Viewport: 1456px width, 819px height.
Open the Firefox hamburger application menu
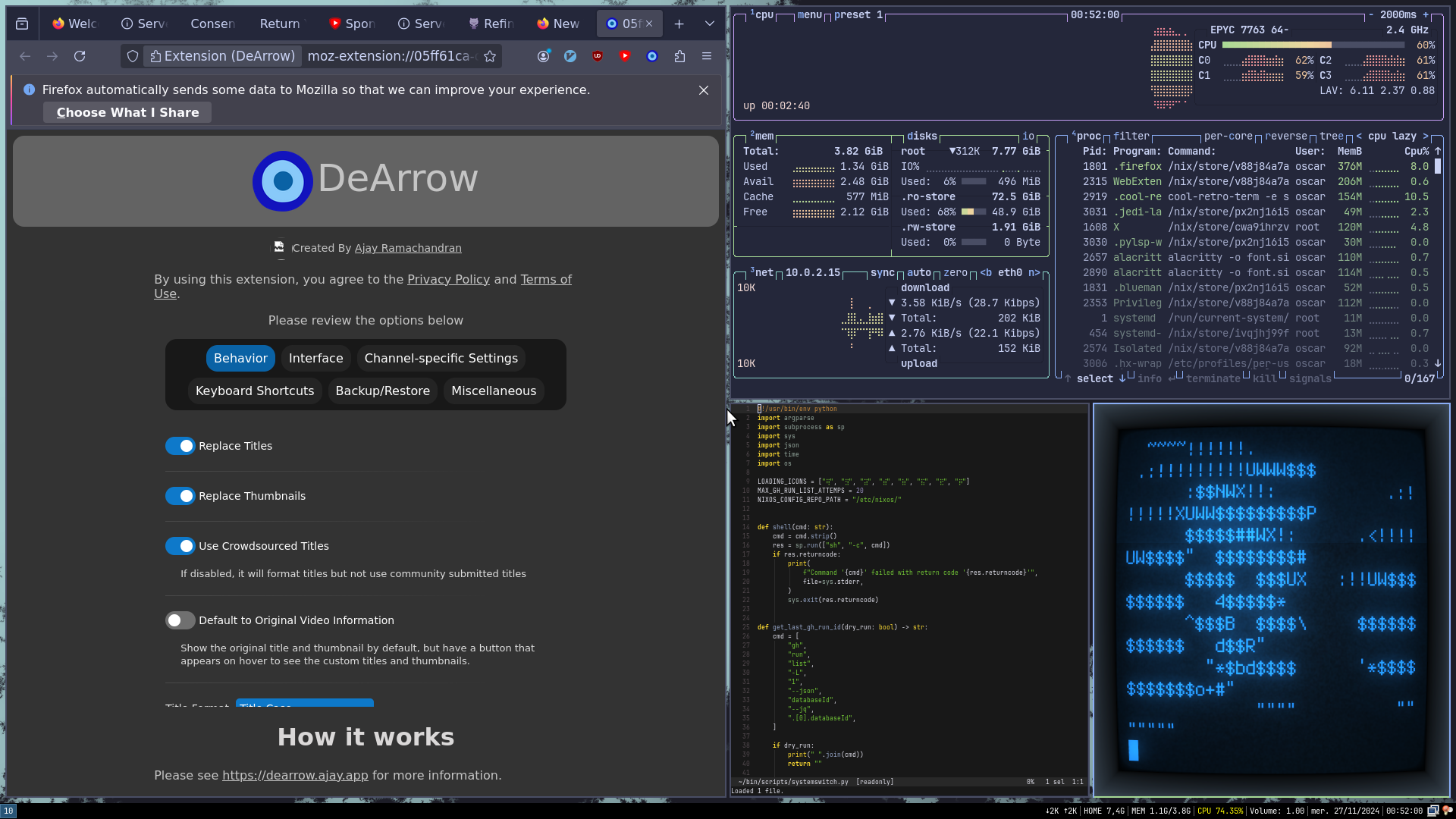707,56
